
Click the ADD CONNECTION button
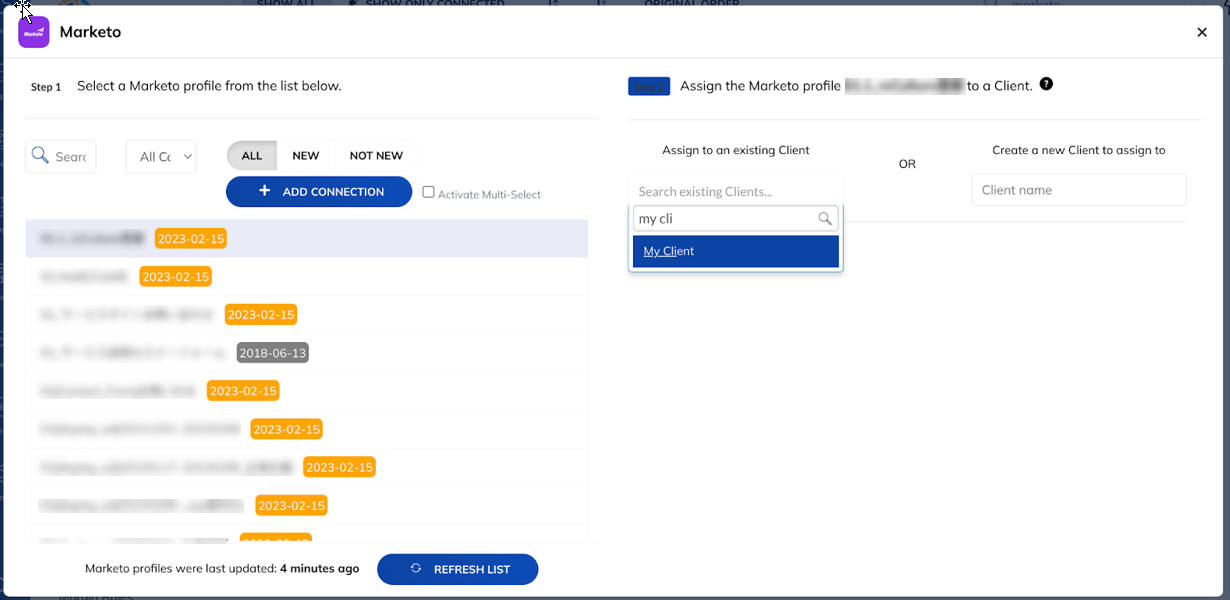click(319, 192)
